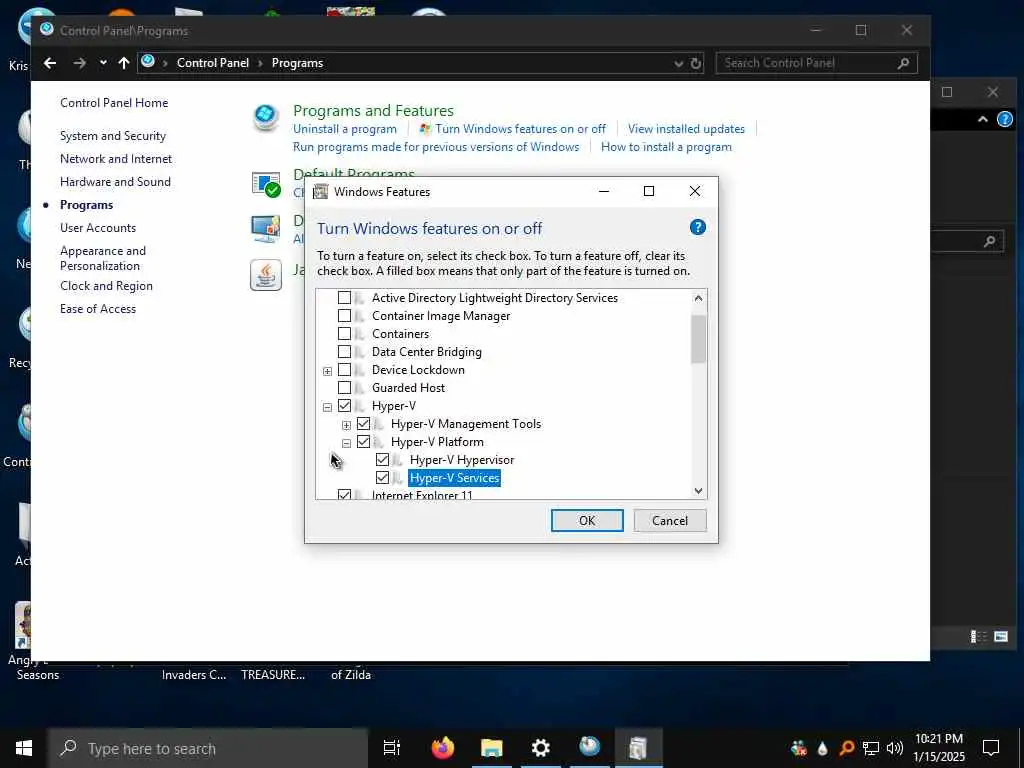Open Settings gear on the taskbar
The height and width of the screenshot is (768, 1024).
point(541,748)
